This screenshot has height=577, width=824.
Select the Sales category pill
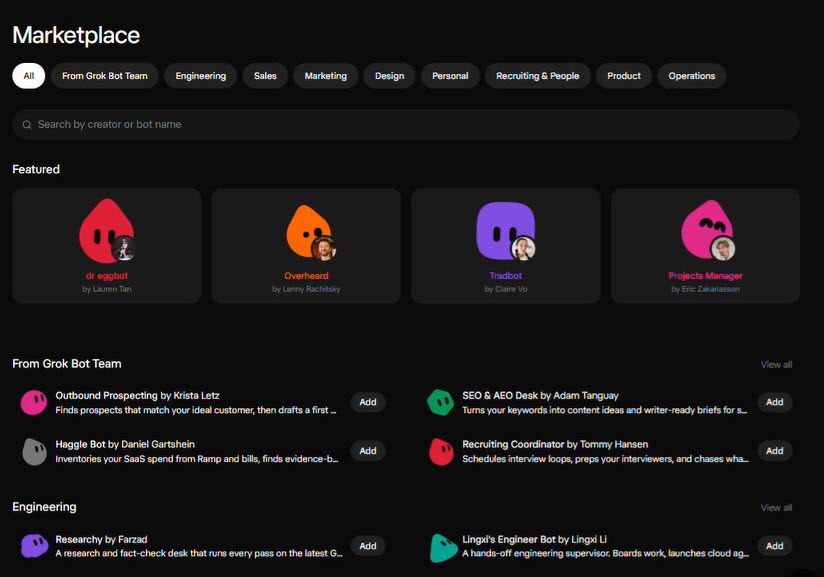click(x=265, y=76)
